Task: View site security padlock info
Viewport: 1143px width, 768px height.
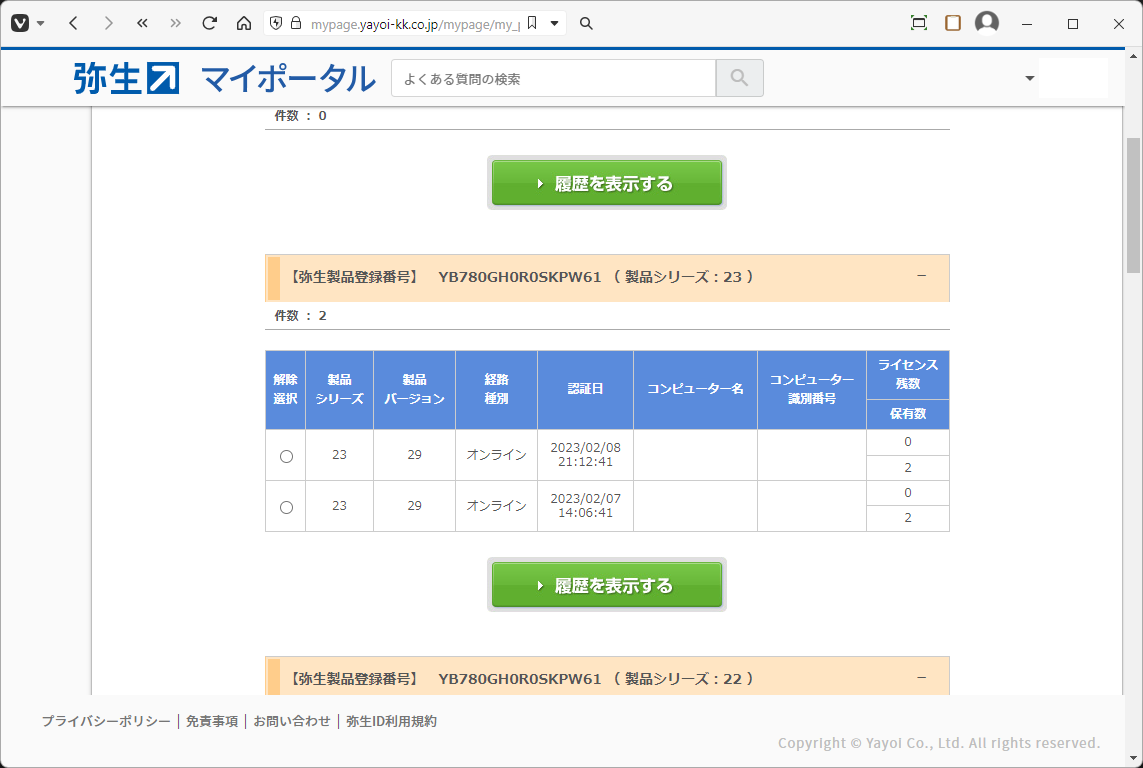Action: point(296,23)
